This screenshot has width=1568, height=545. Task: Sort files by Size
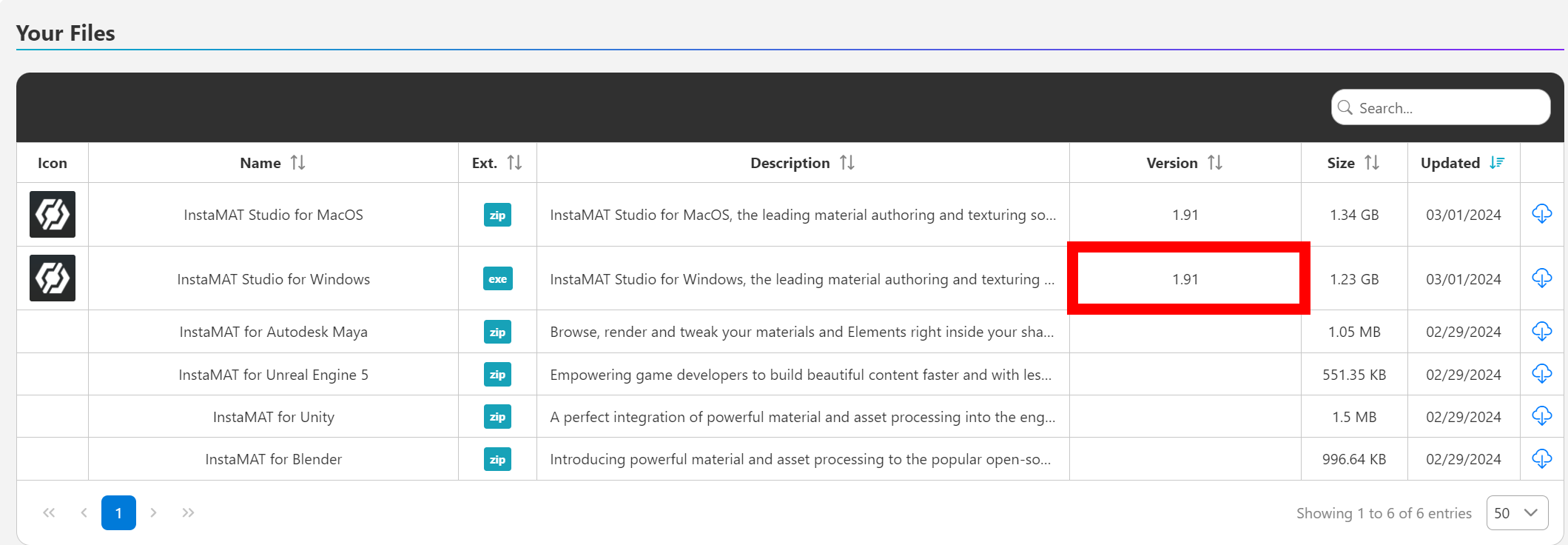tap(1371, 163)
